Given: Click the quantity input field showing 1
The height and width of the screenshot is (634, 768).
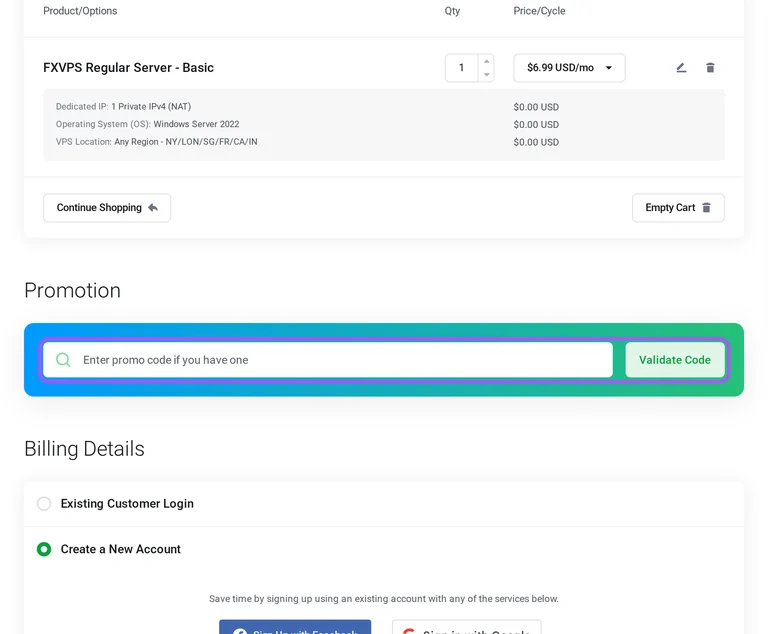Looking at the screenshot, I should coord(461,68).
